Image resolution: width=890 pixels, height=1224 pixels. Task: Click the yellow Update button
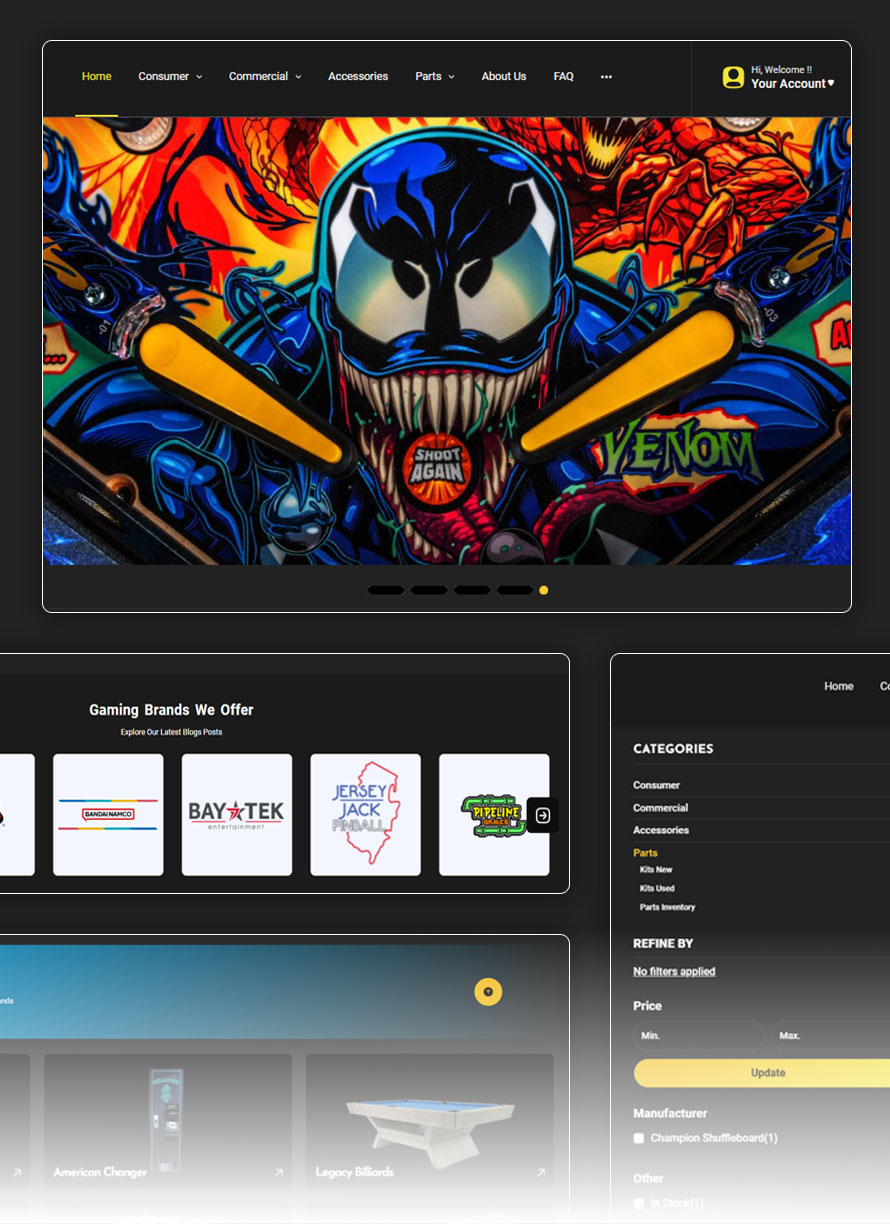pyautogui.click(x=762, y=1073)
